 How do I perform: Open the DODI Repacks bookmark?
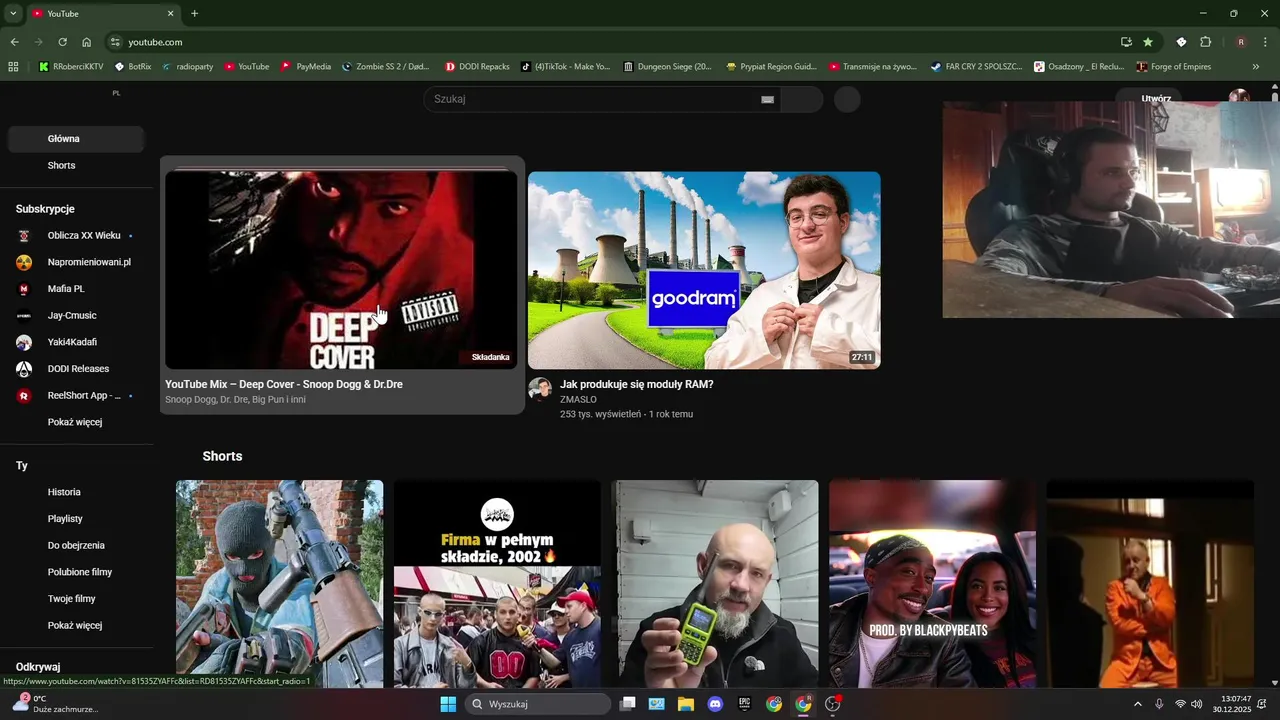477,67
